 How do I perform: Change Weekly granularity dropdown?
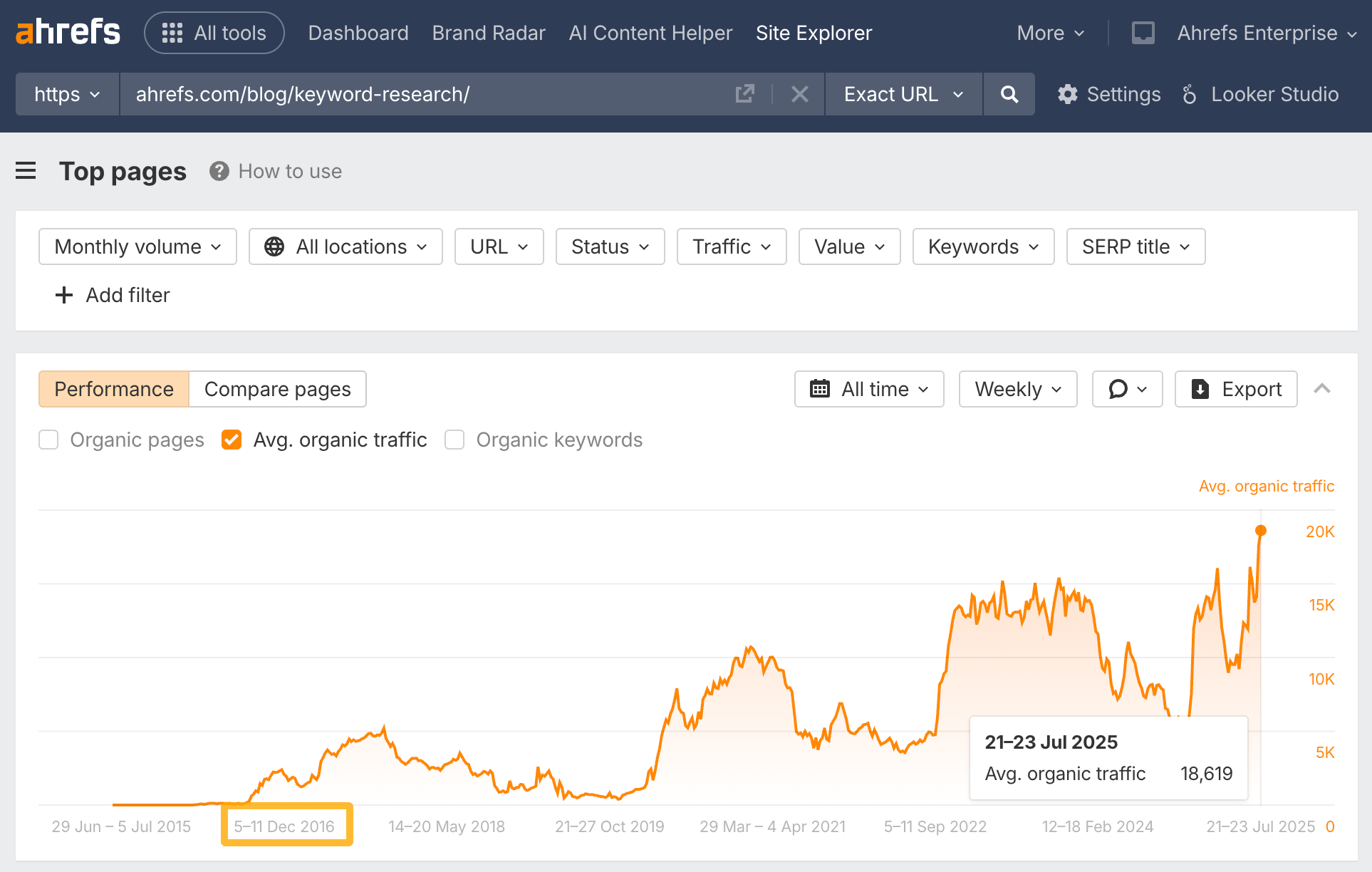[1017, 389]
